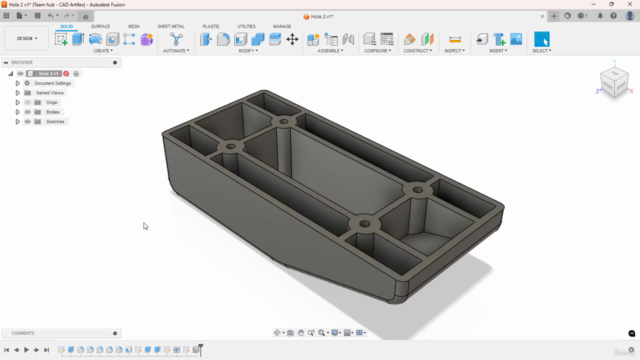Screen dimensions: 640x360
Task: Jump to the timeline end
Action: point(47,350)
